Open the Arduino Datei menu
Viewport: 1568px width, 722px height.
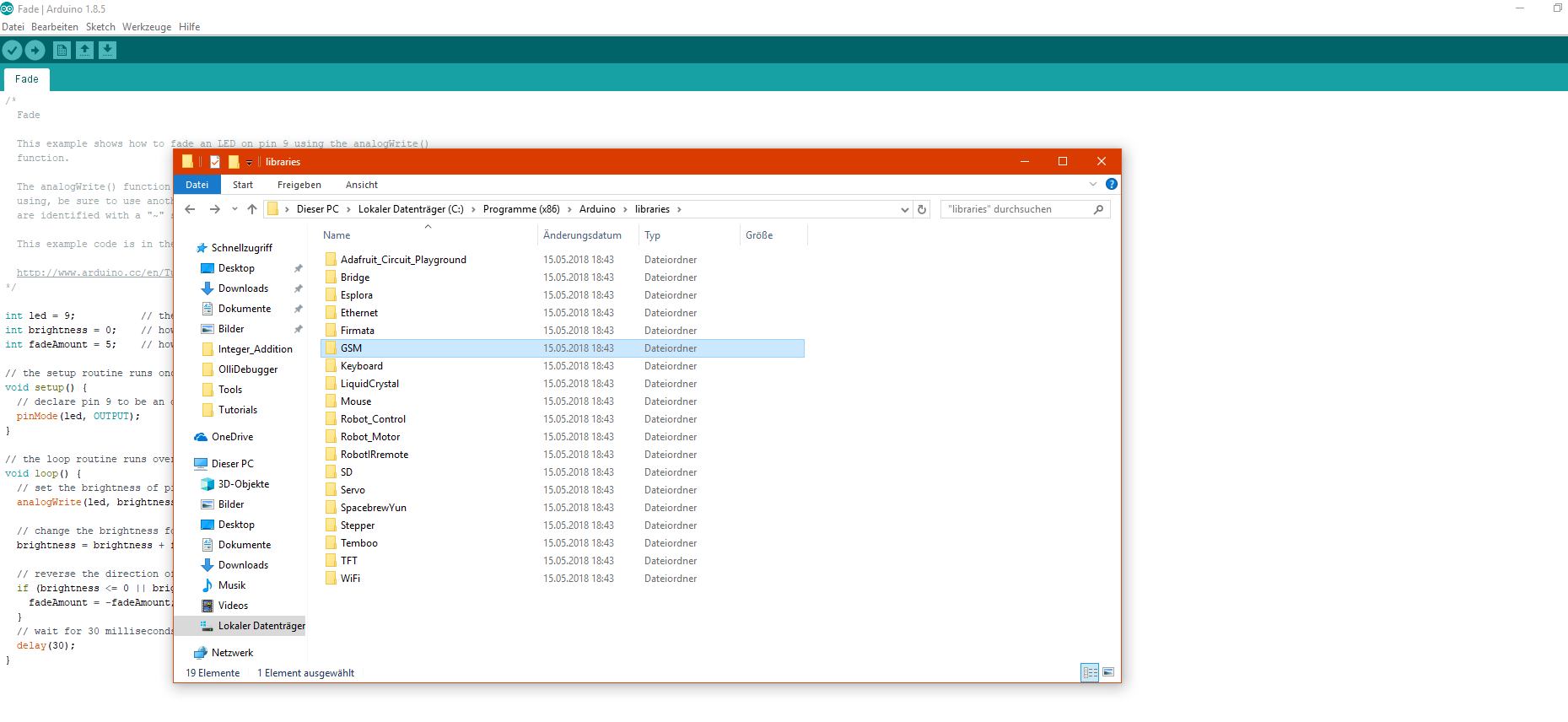pos(13,27)
